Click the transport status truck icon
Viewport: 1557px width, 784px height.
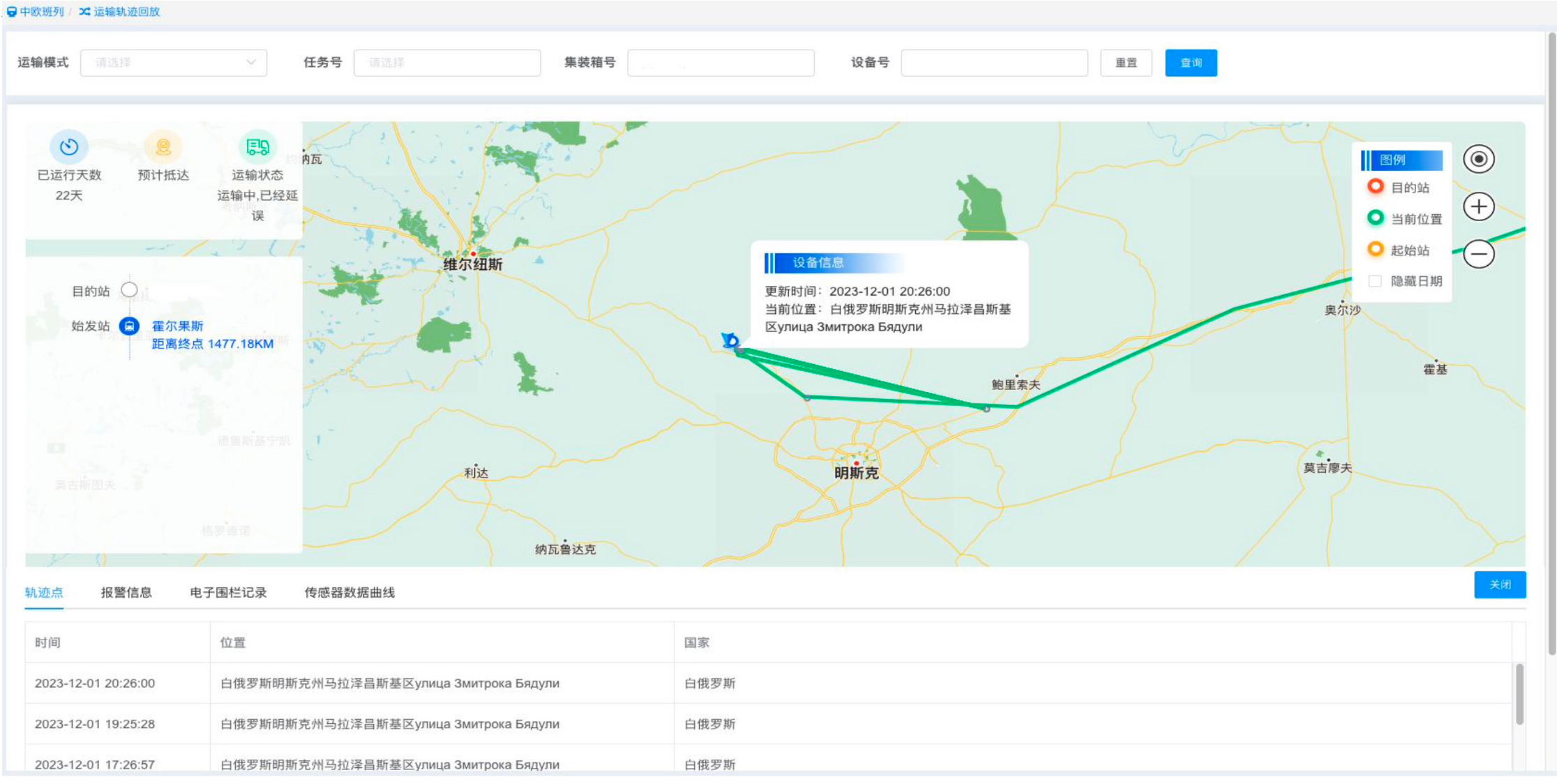point(257,146)
